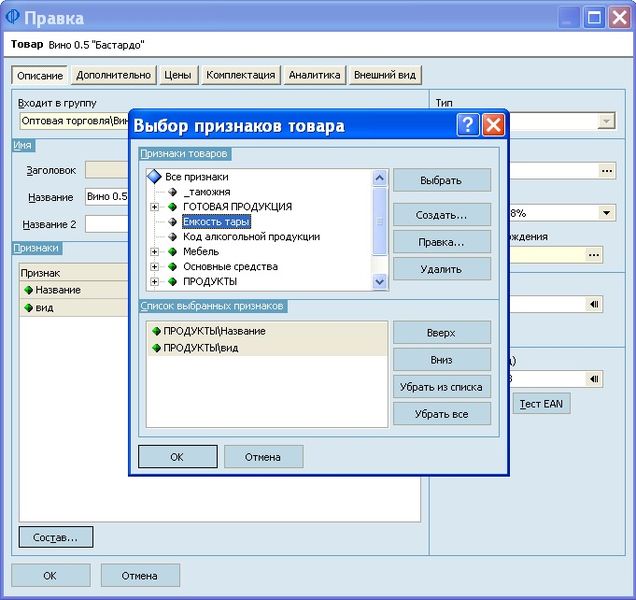Click the Убрать все button
Screen dimensions: 636x600
coord(441,414)
